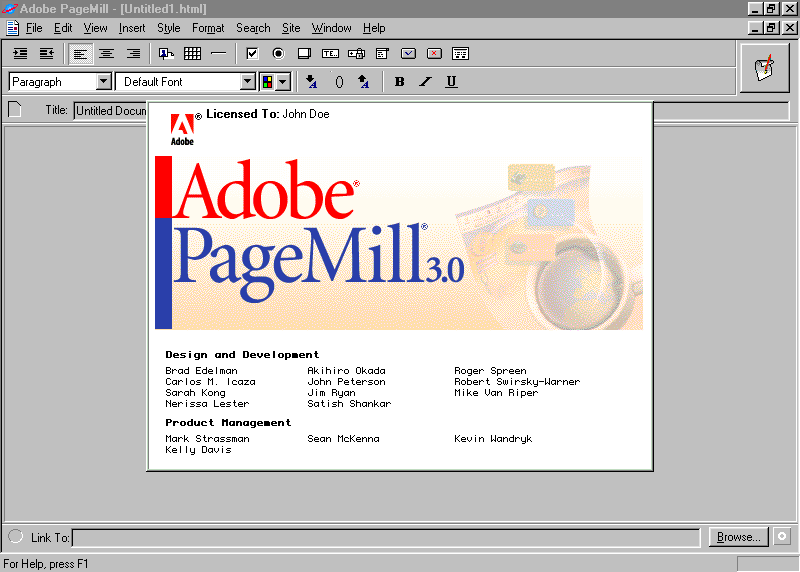The height and width of the screenshot is (572, 800).
Task: Insert a horizontal rule from toolbar
Action: 218,53
